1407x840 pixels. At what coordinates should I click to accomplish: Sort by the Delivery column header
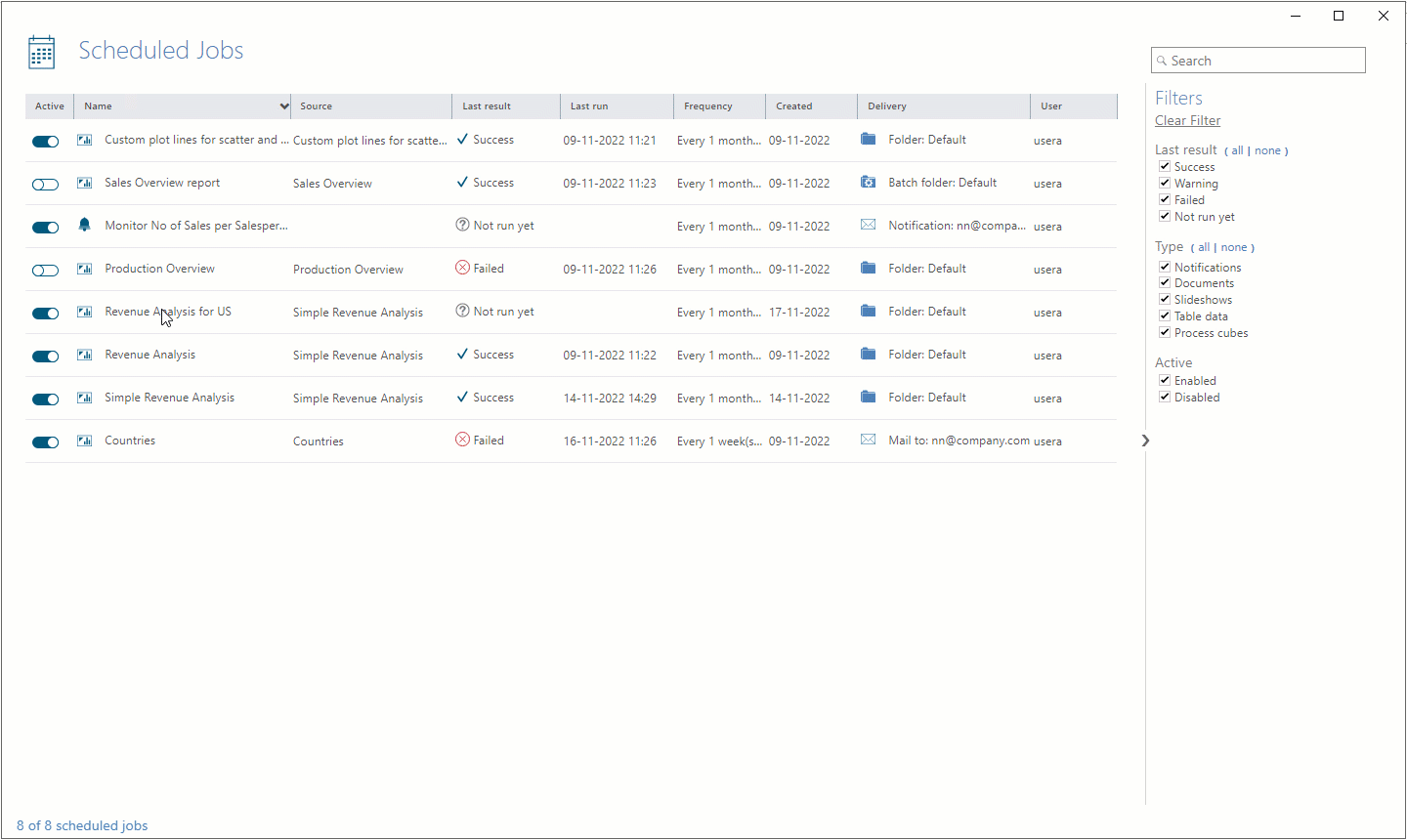pos(944,105)
